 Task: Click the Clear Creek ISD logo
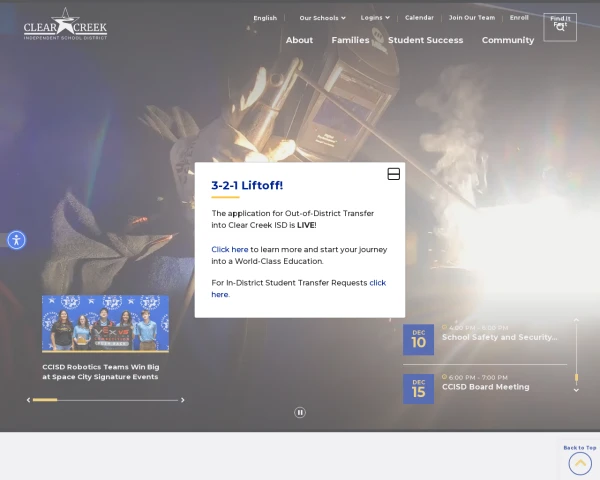[65, 24]
